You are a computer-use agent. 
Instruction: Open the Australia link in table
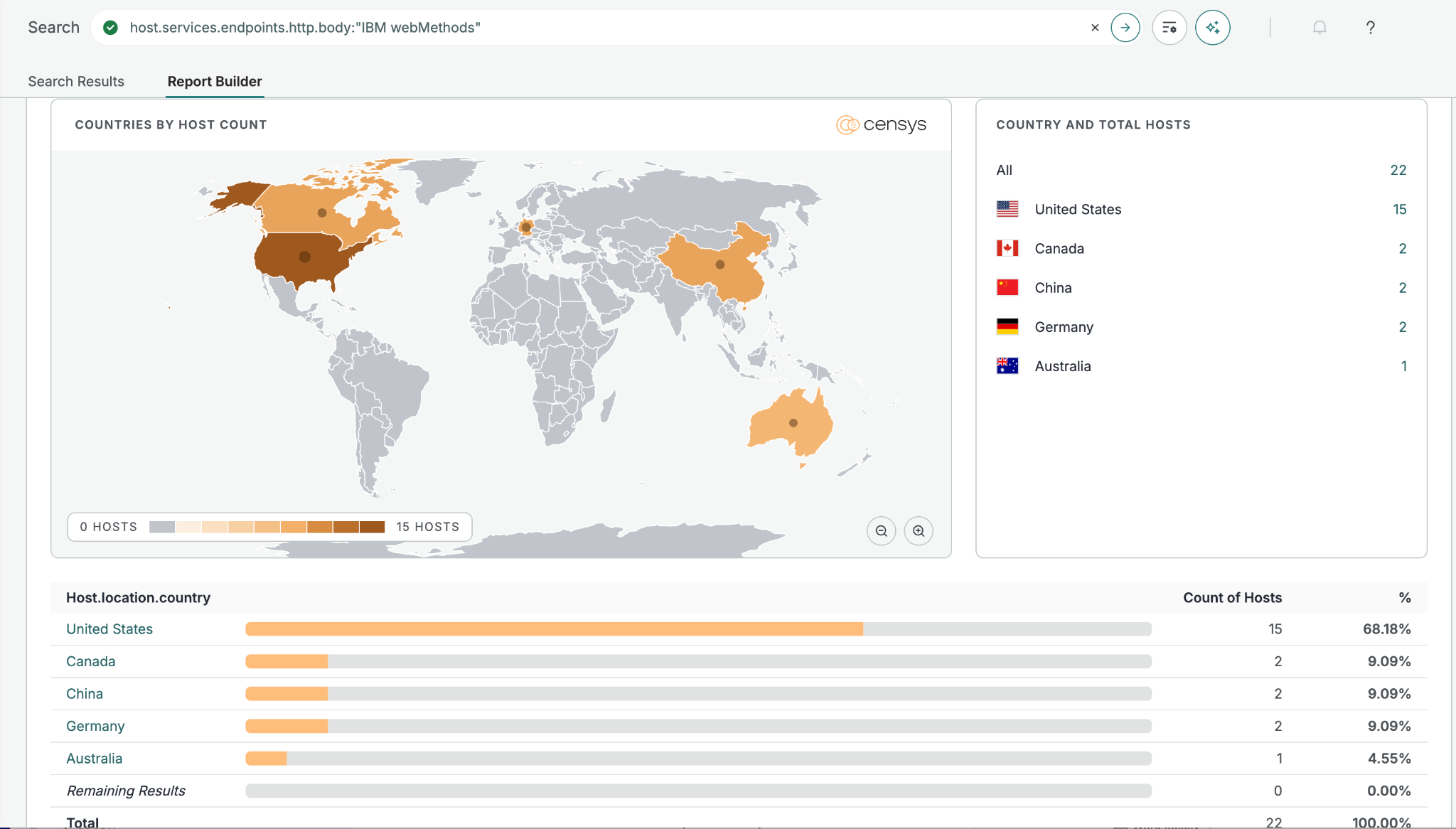[94, 759]
